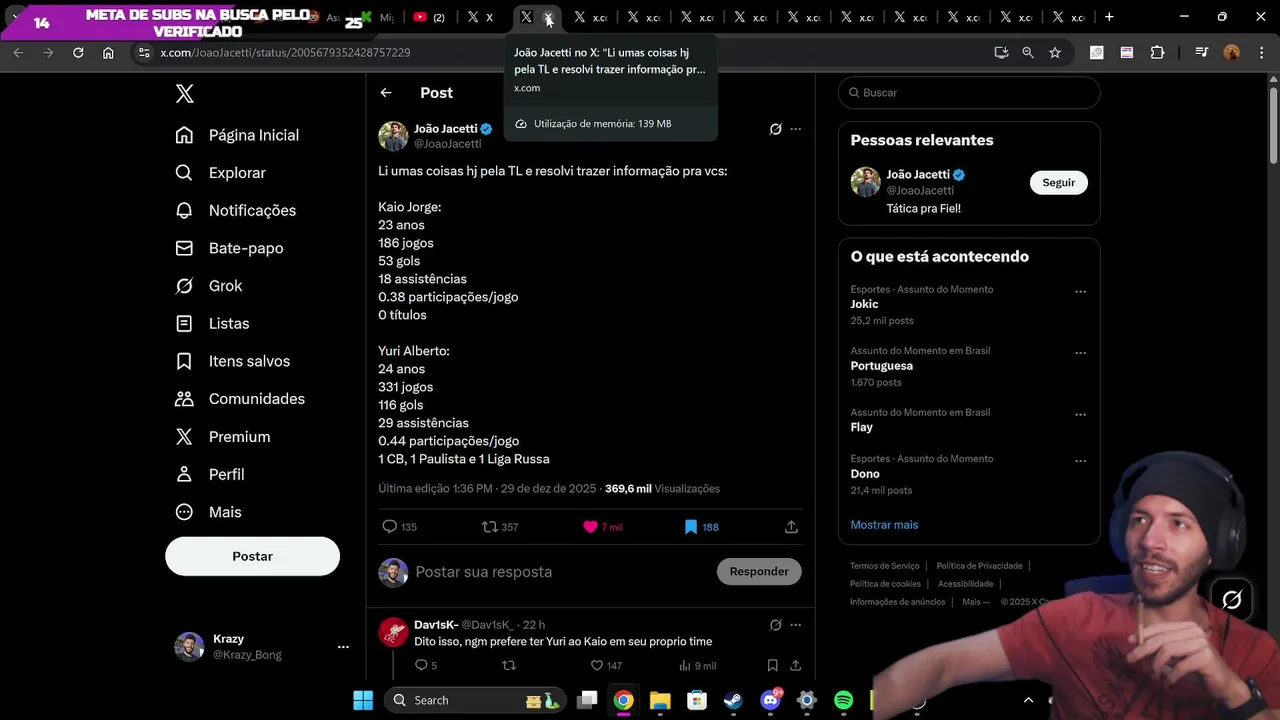This screenshot has height=720, width=1280.
Task: Share the Dav1sK- reply
Action: 796,666
